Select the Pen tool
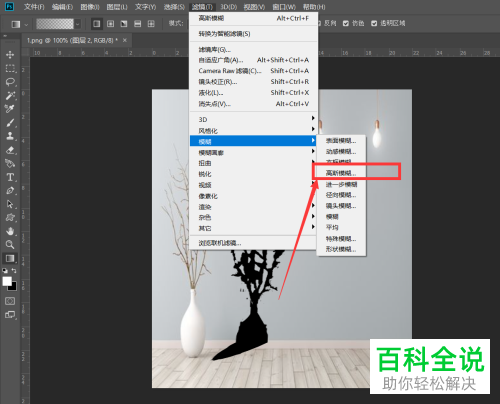This screenshot has height=404, width=500. (x=10, y=190)
